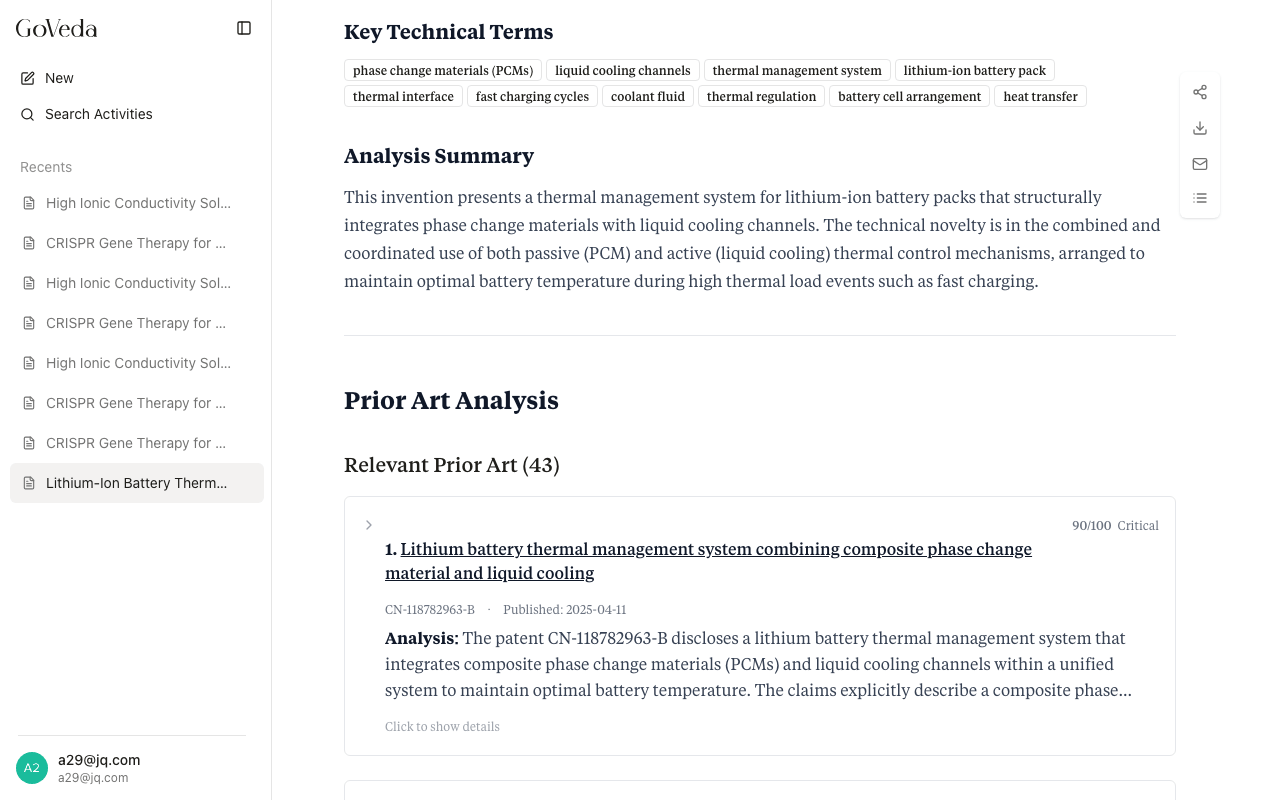
Task: Open the first High Ionic Conductivity recent item
Action: click(137, 203)
